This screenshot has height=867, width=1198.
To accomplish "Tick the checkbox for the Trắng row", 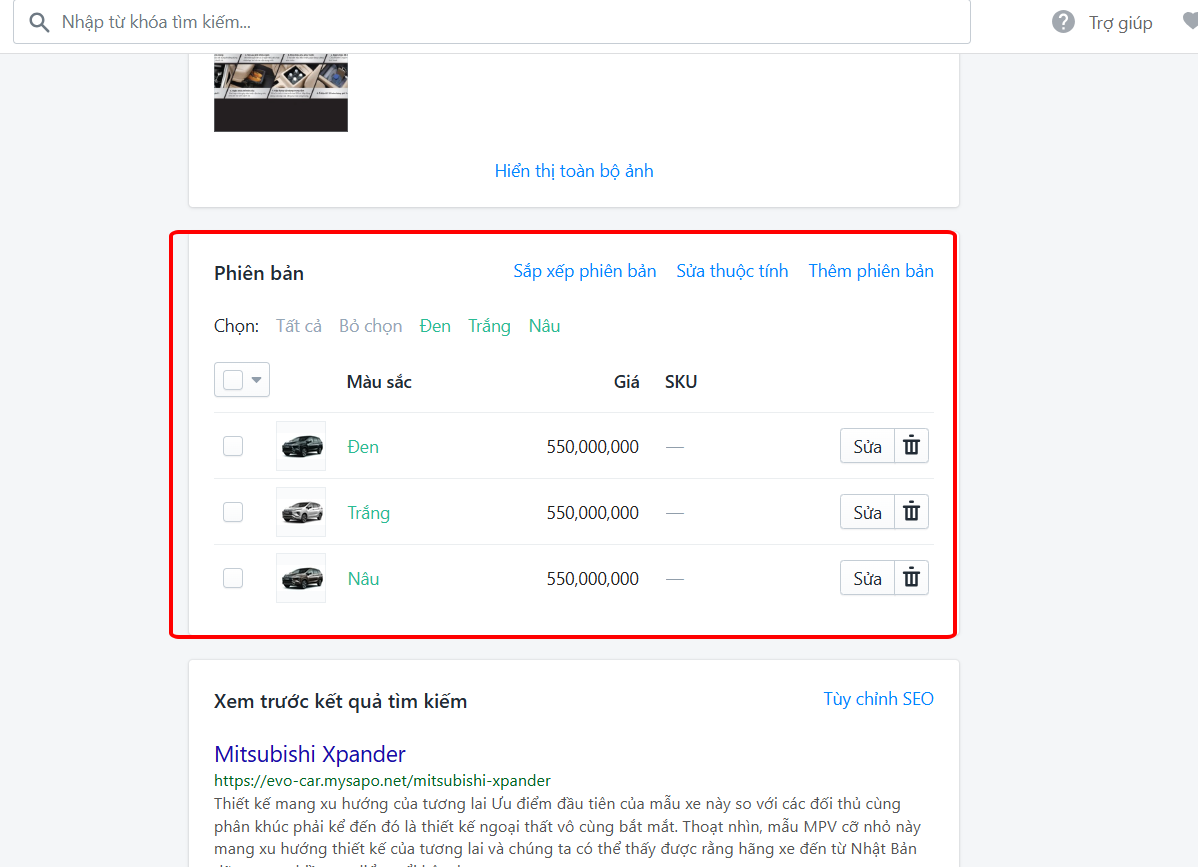I will pos(233,512).
